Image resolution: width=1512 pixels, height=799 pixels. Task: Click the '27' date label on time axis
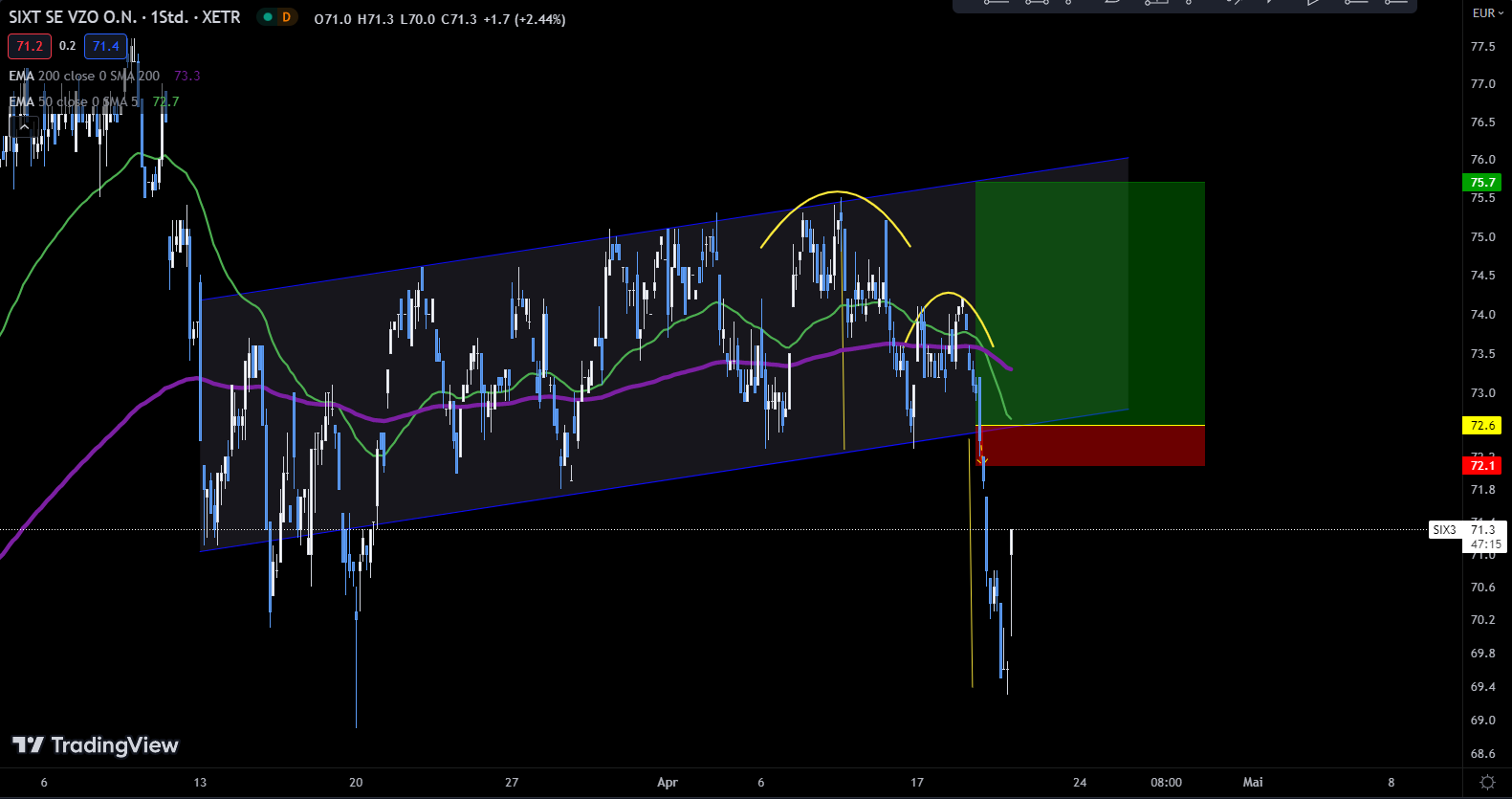click(512, 783)
